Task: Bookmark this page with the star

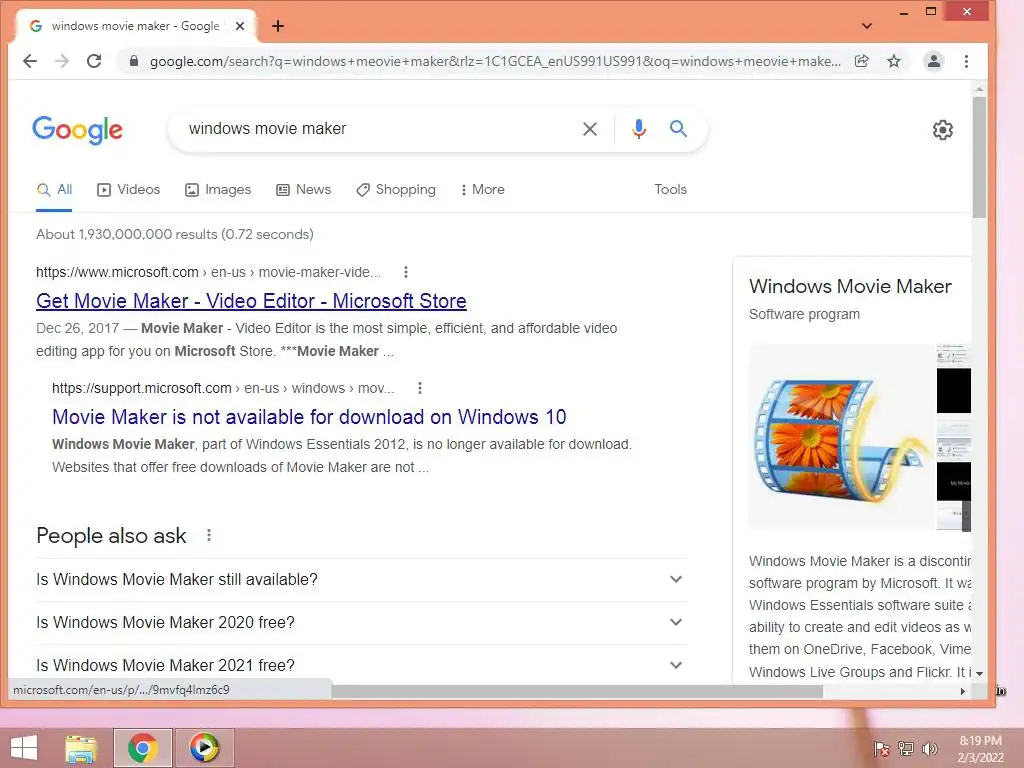Action: [x=894, y=61]
